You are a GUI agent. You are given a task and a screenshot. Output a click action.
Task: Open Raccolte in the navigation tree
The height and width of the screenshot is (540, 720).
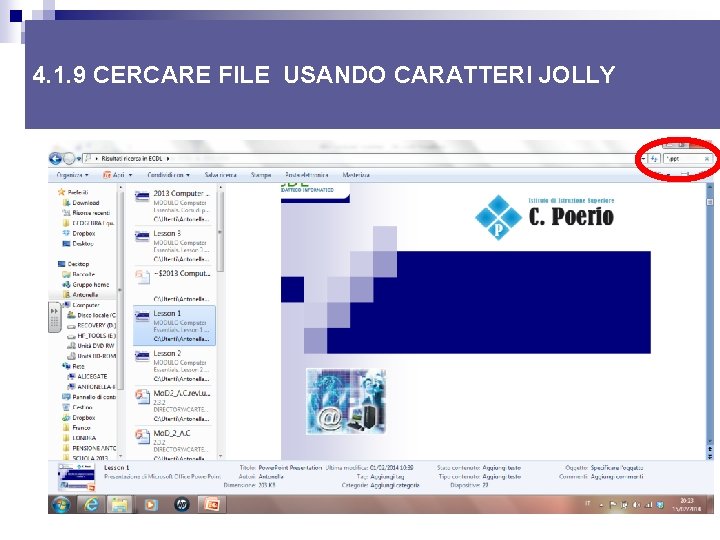(79, 274)
